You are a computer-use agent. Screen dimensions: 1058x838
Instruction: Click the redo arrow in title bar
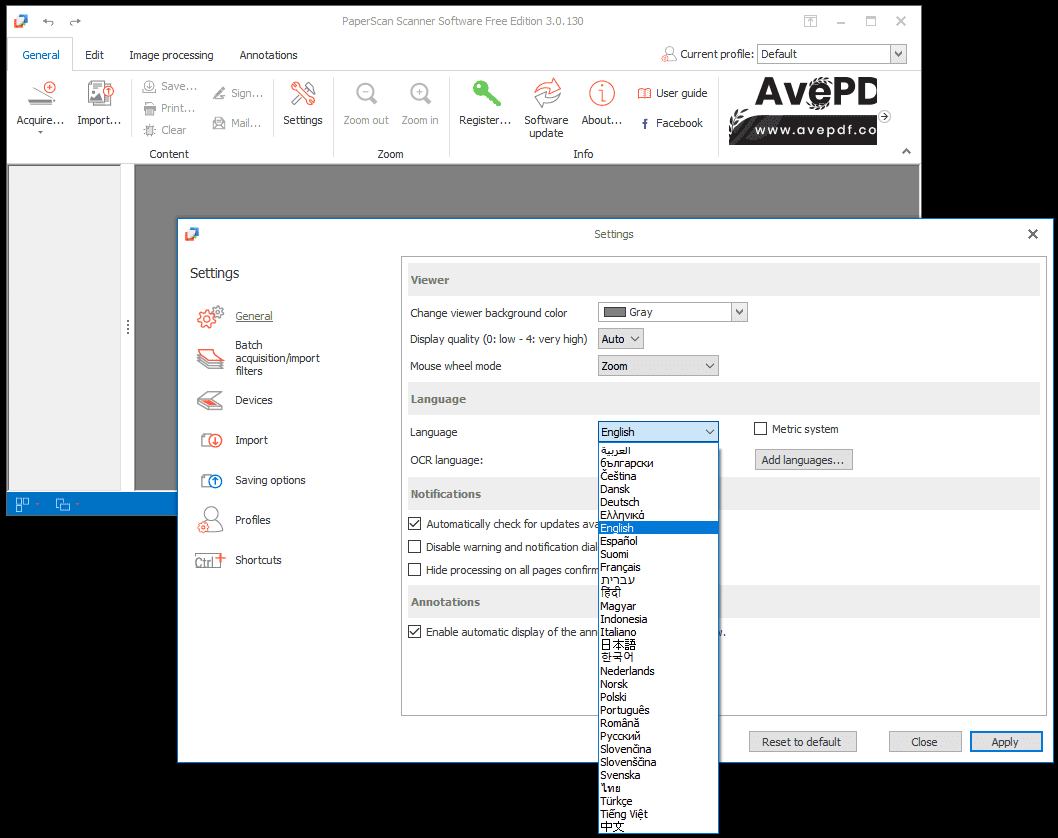(x=75, y=22)
